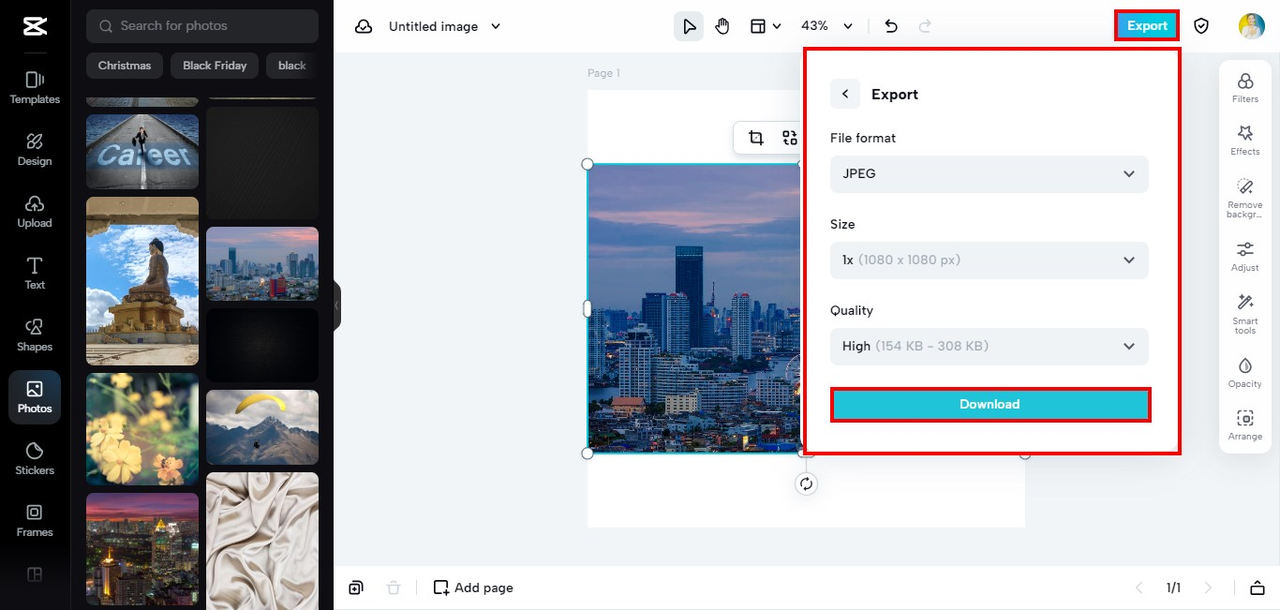Open the user profile avatar
The height and width of the screenshot is (610, 1280).
[x=1251, y=26]
